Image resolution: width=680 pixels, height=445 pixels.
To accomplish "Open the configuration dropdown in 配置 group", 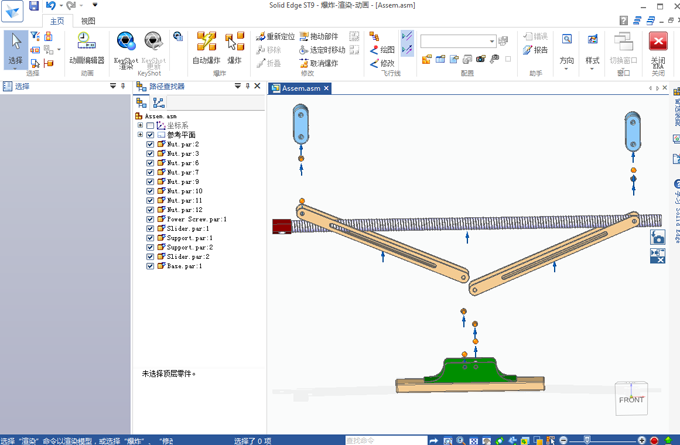I will [492, 41].
